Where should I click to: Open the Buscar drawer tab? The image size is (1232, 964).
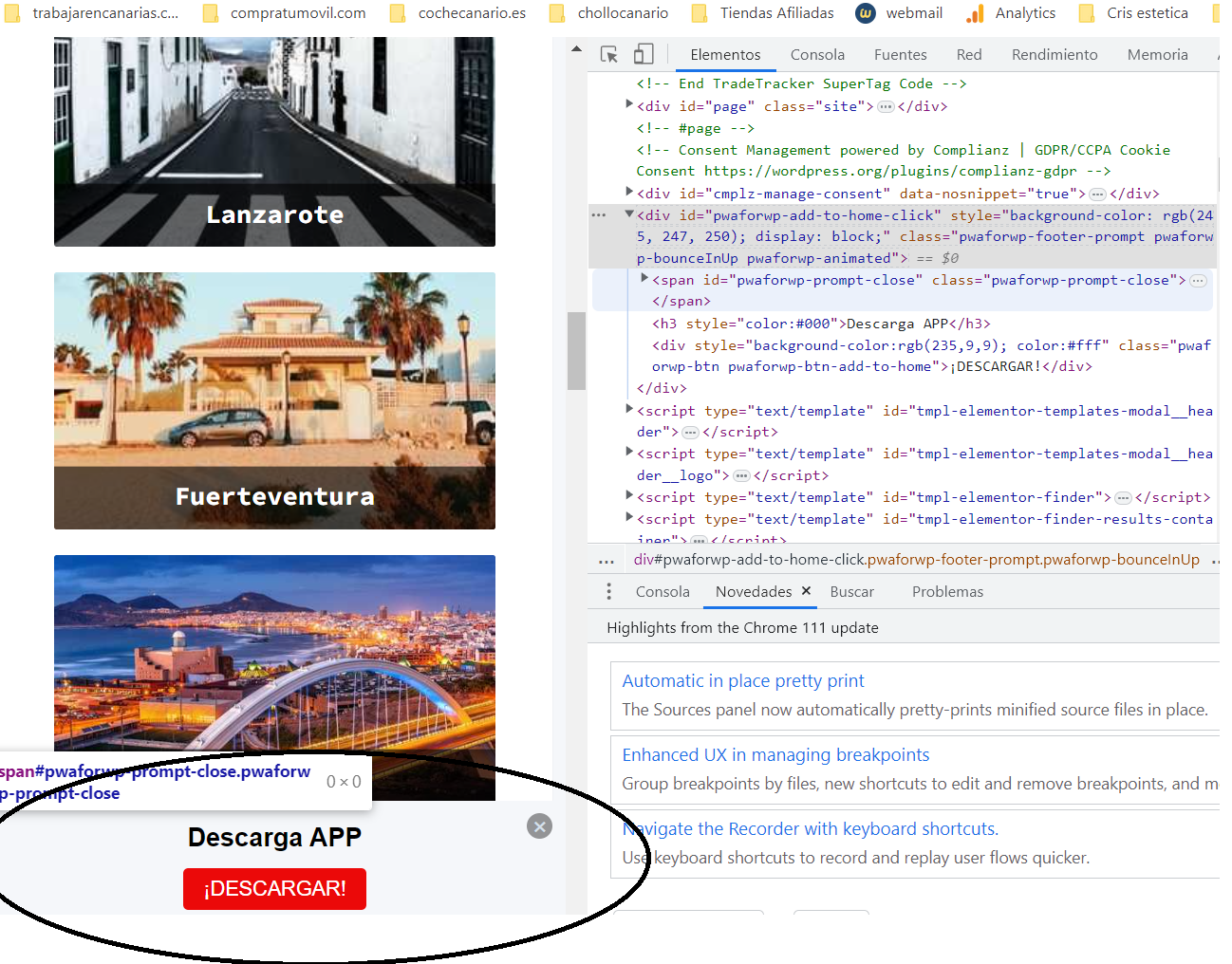coord(851,592)
